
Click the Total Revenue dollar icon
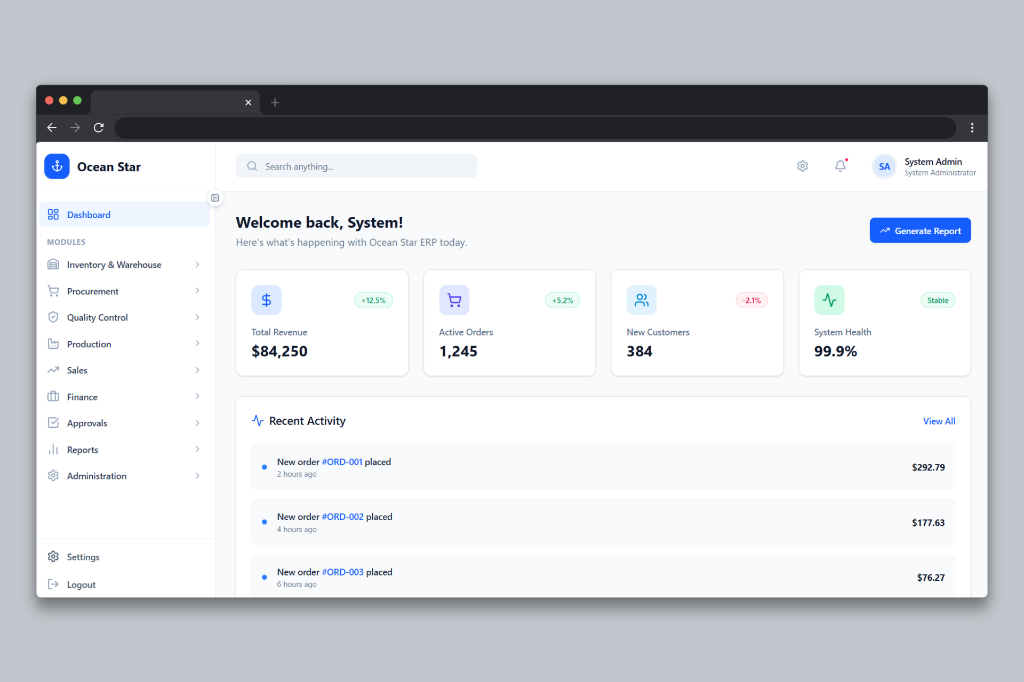(x=266, y=300)
